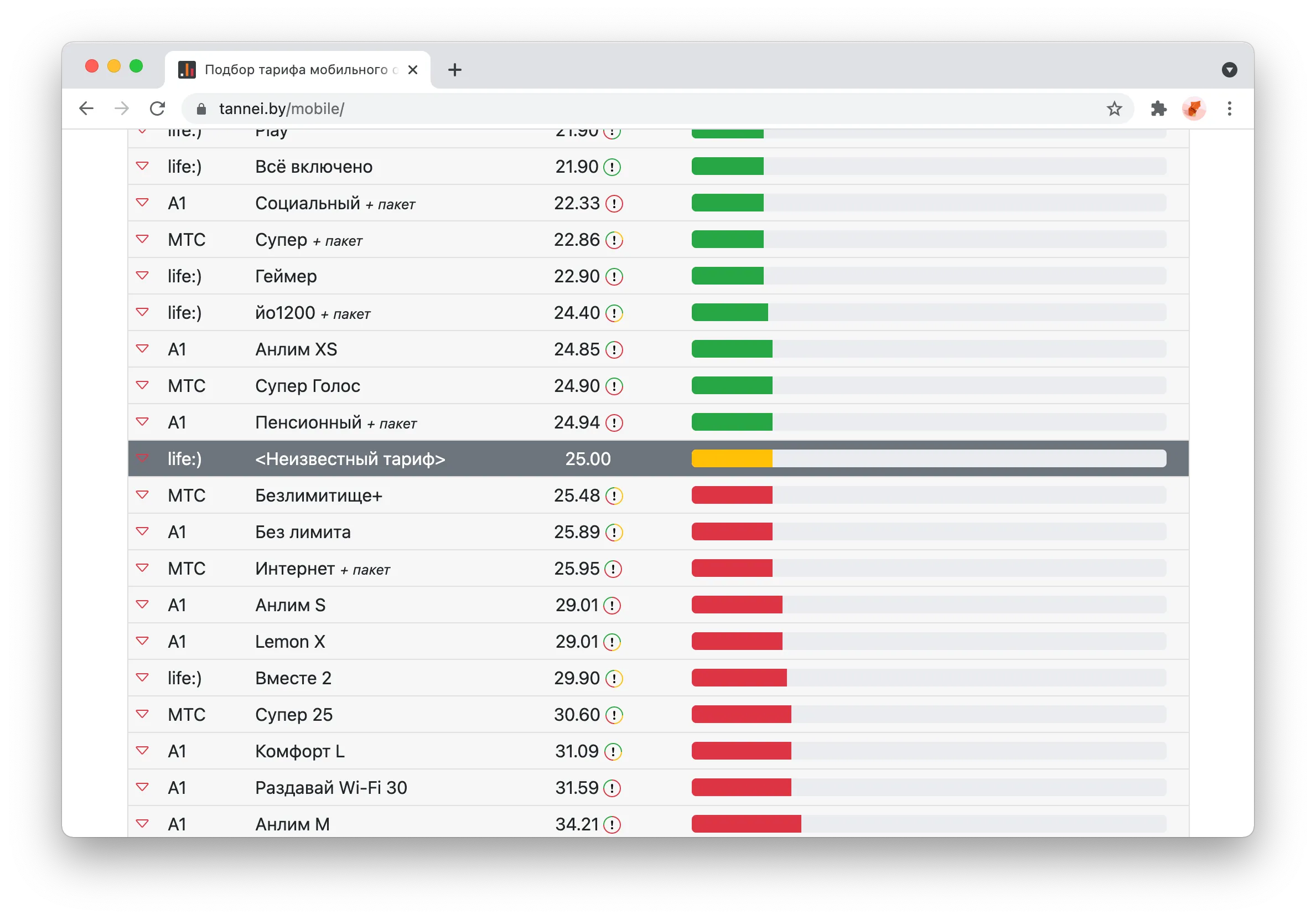Expand the Супер + пакет row
This screenshot has width=1316, height=919.
click(x=142, y=239)
